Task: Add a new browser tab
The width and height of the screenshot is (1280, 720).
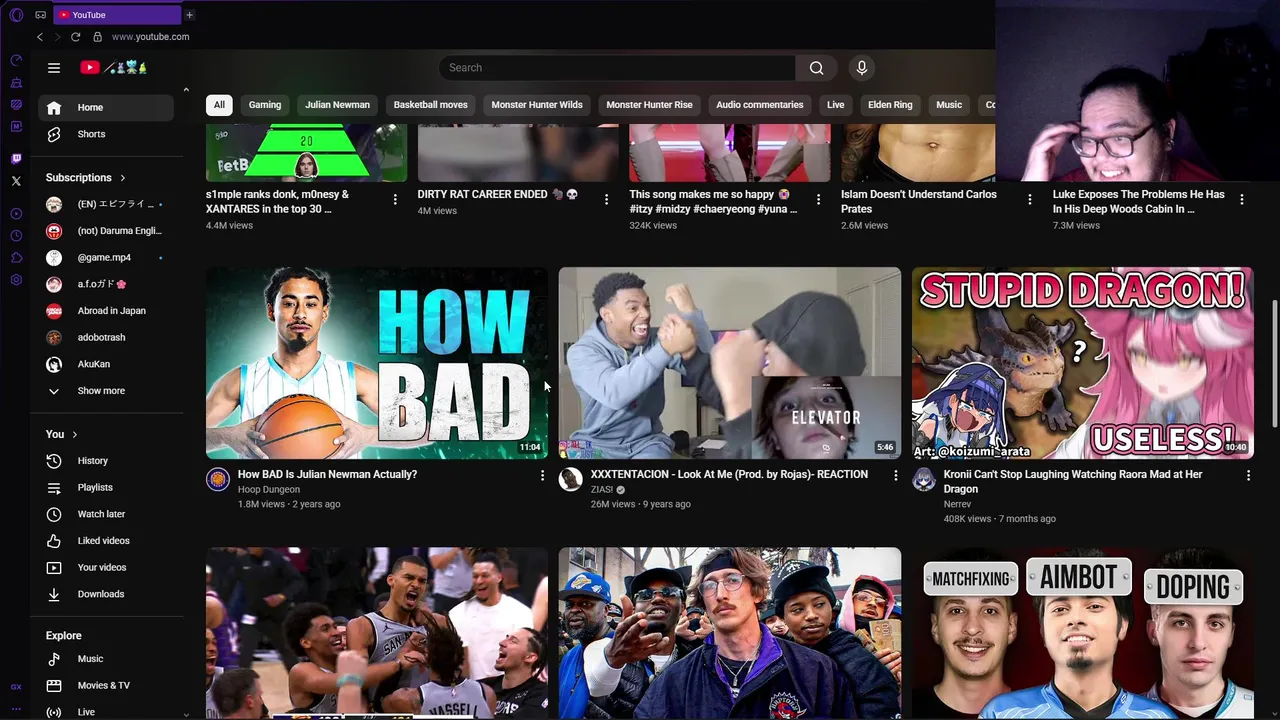Action: click(x=189, y=15)
